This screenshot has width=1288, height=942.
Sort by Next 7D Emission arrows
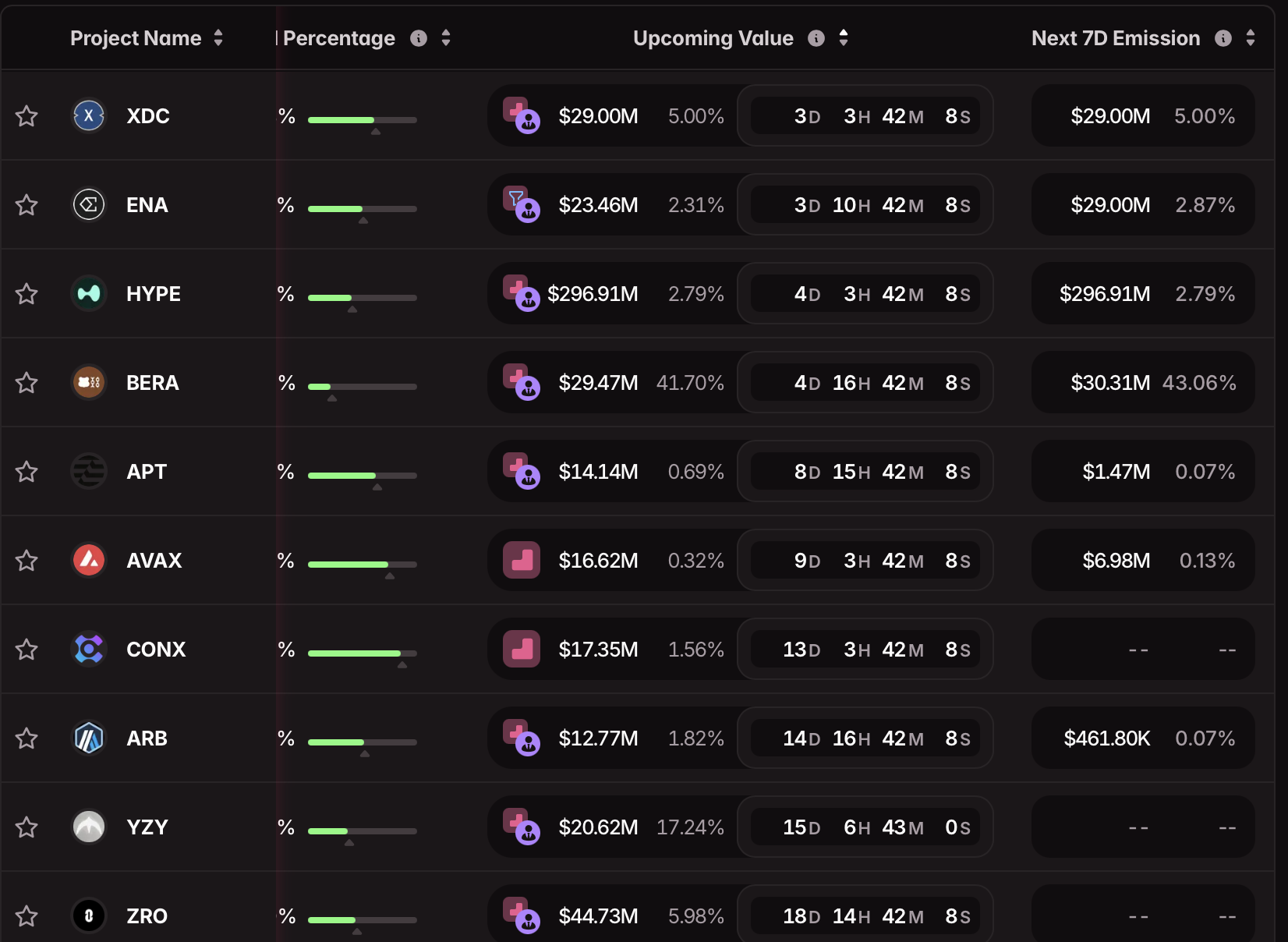click(1251, 38)
